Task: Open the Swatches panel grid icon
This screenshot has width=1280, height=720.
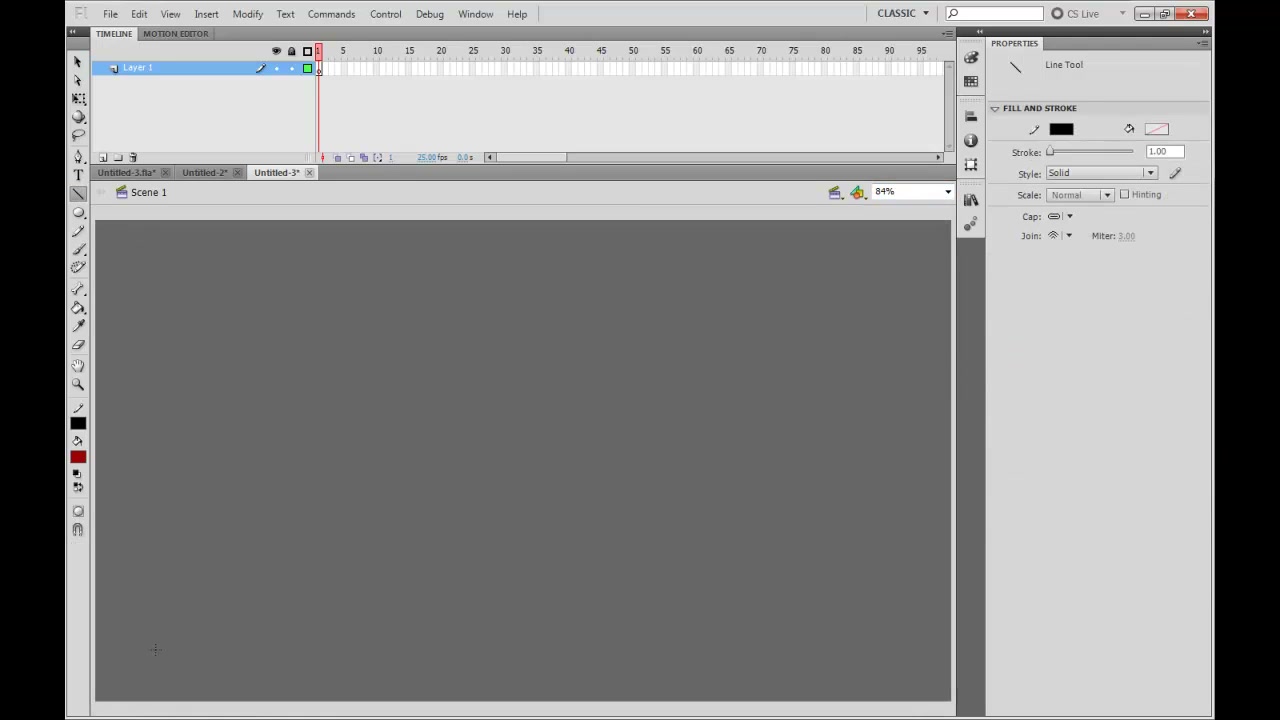Action: pos(971,81)
